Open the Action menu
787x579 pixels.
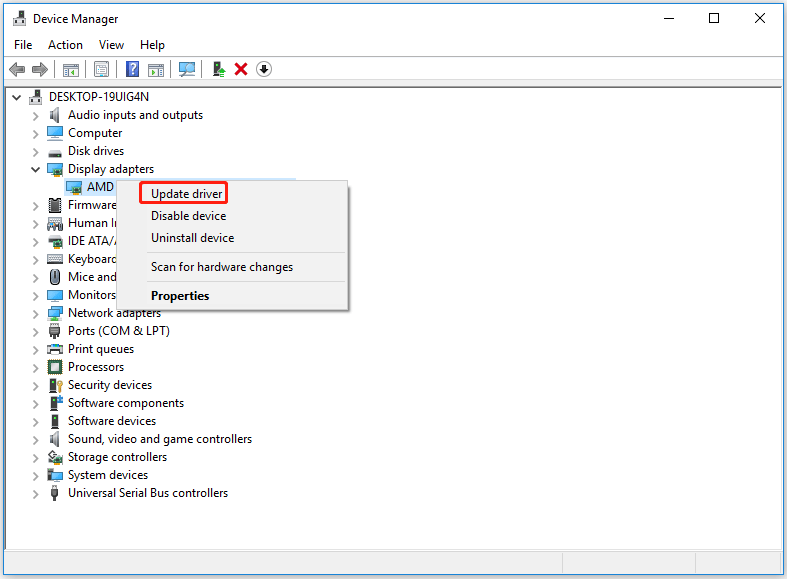tap(65, 45)
